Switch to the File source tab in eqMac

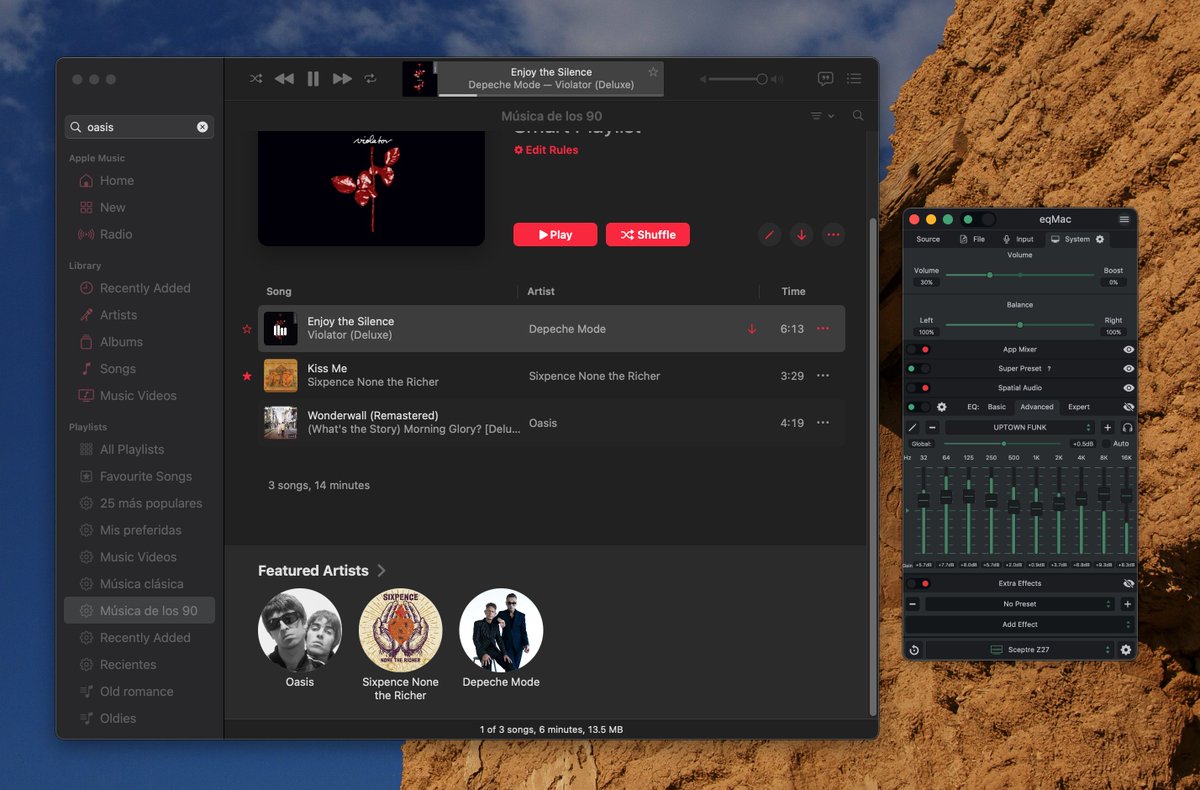(972, 239)
